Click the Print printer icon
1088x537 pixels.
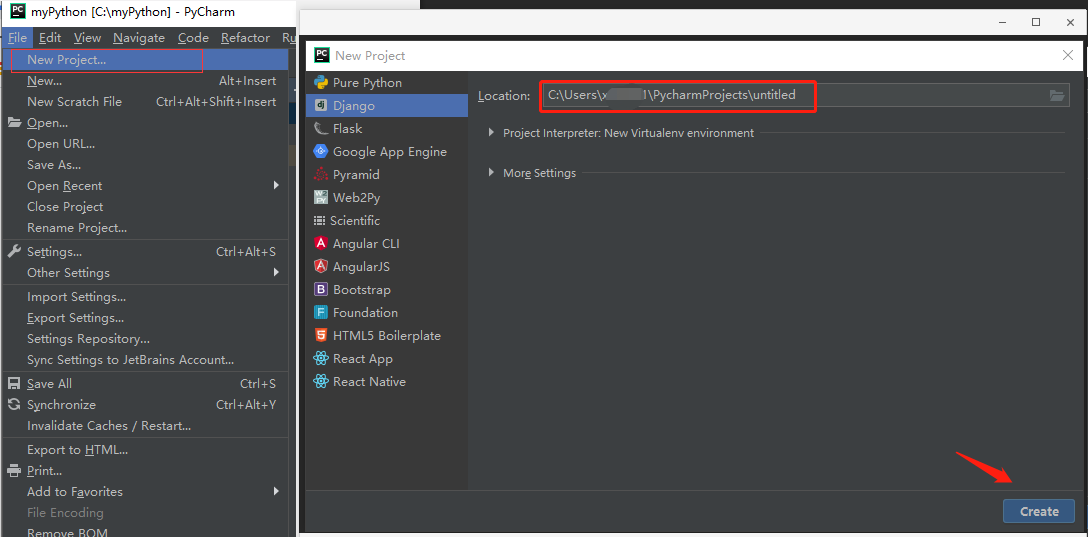[15, 471]
